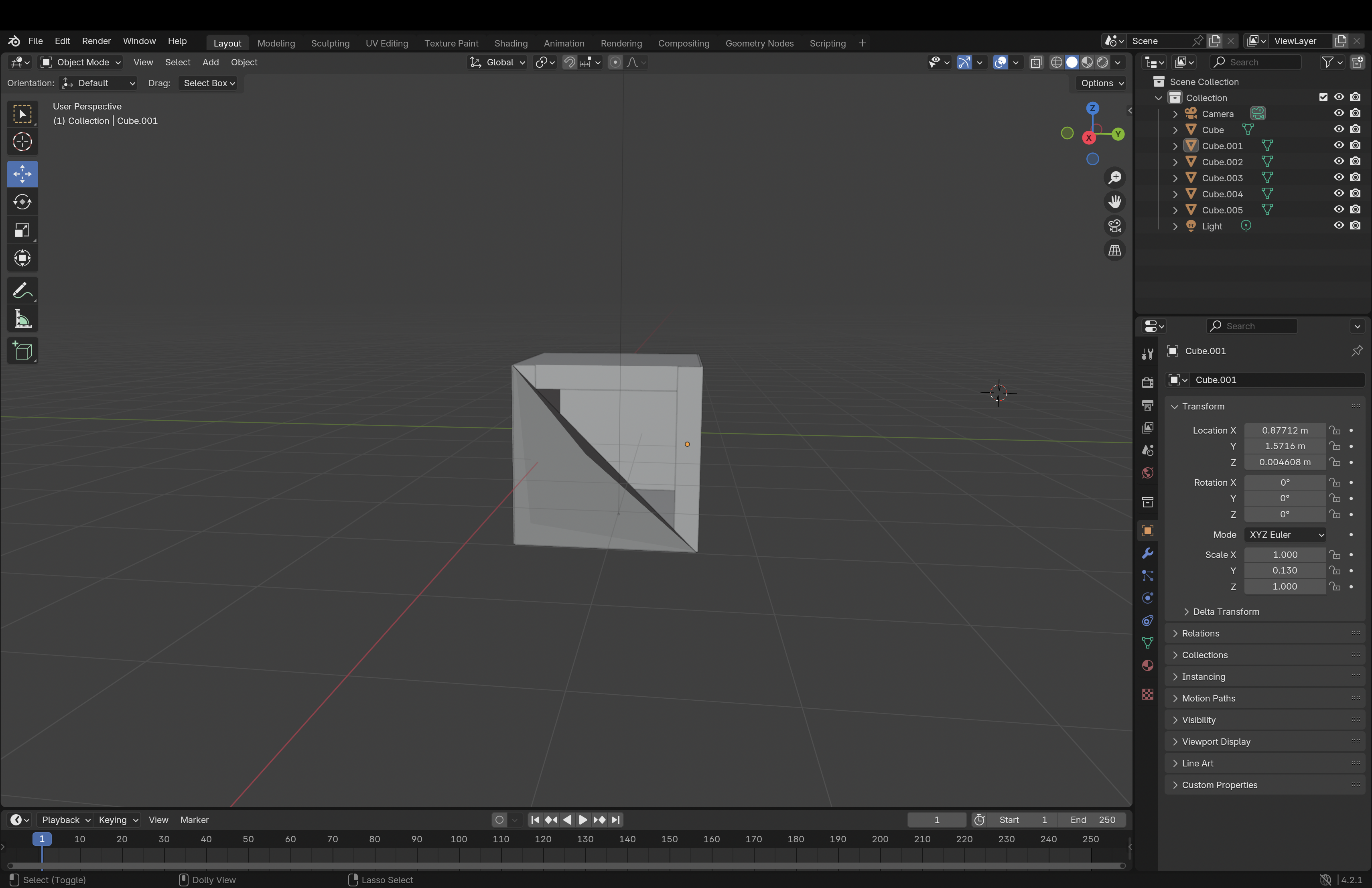Screen dimensions: 1372x888
Task: Activate the Rotate tool
Action: (x=22, y=202)
